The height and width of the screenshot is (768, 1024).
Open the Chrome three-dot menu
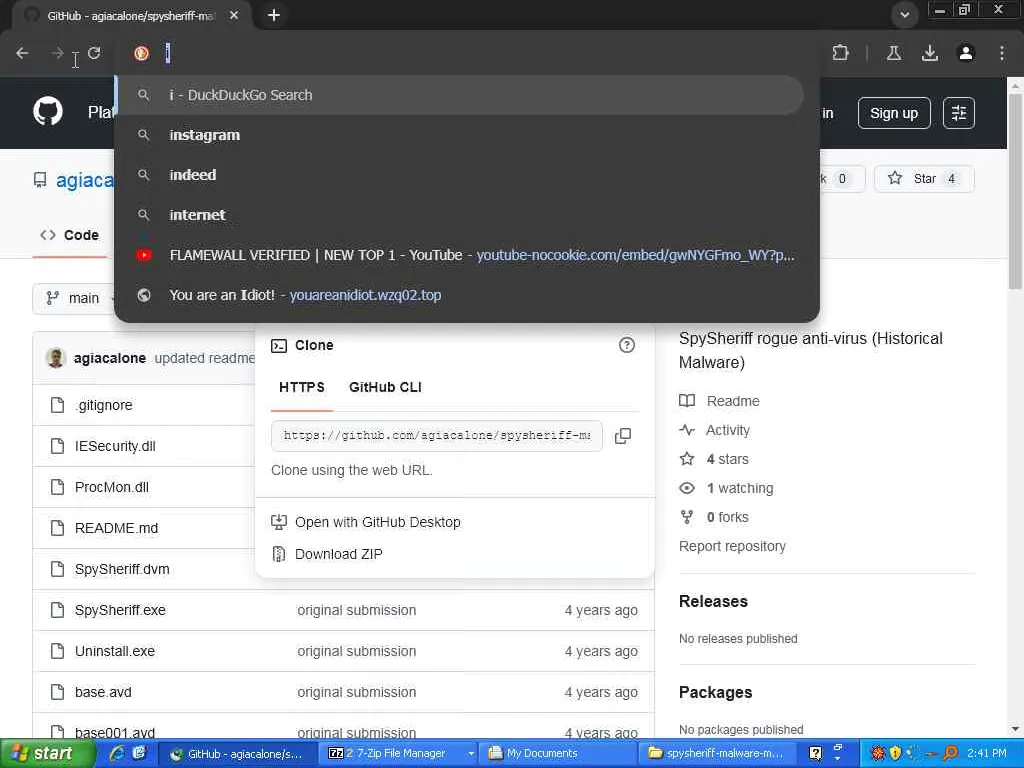coord(1002,53)
